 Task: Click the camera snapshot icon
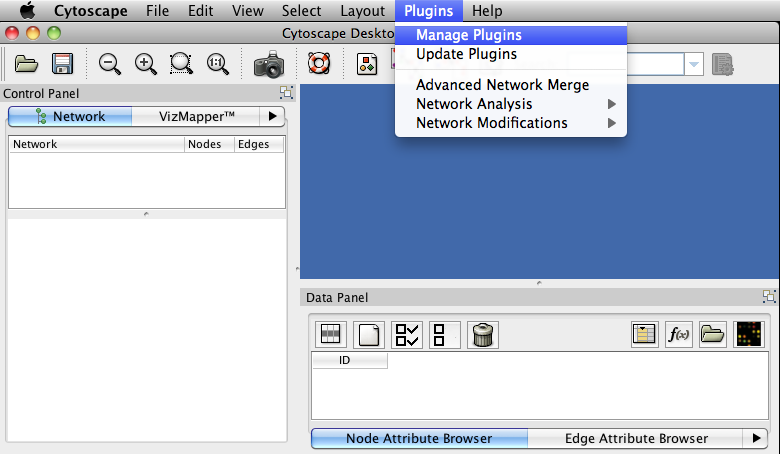(x=269, y=65)
